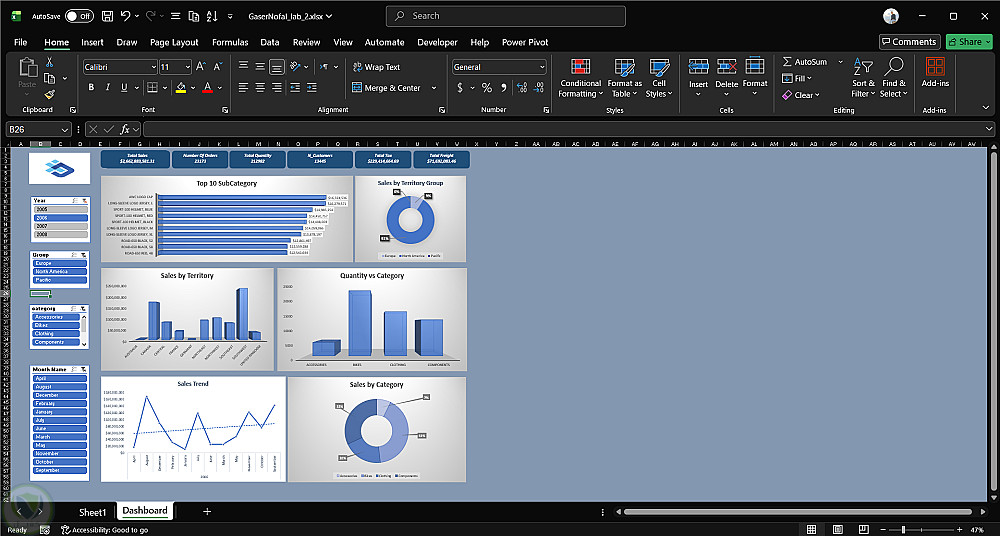
Task: Toggle multi-select in Year slicer
Action: (75, 200)
